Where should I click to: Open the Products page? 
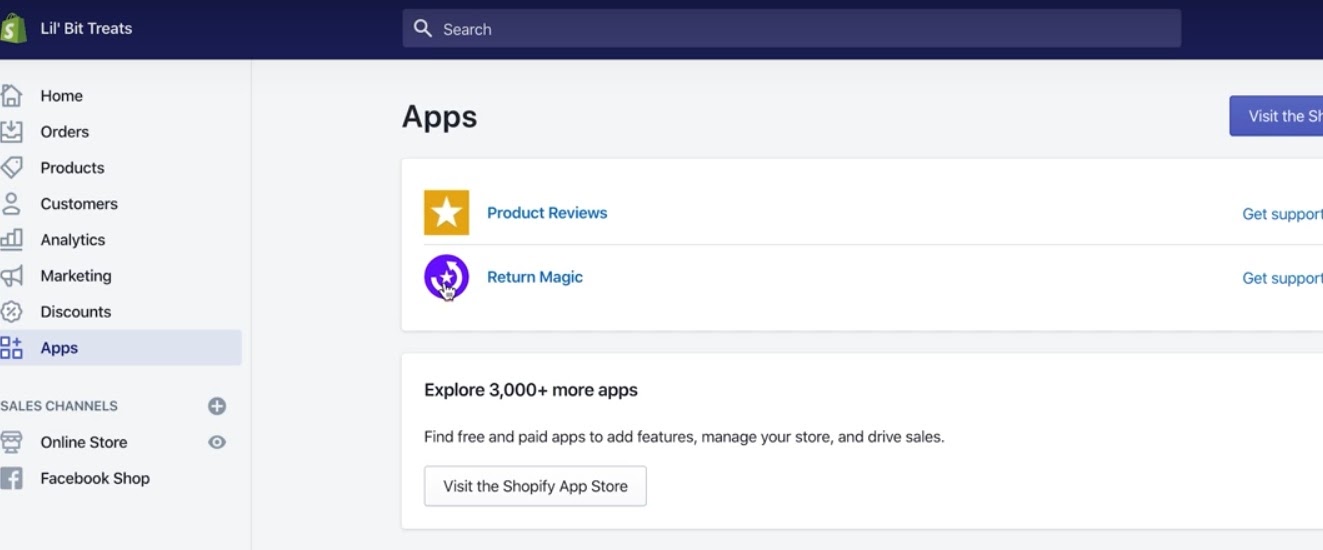coord(72,168)
